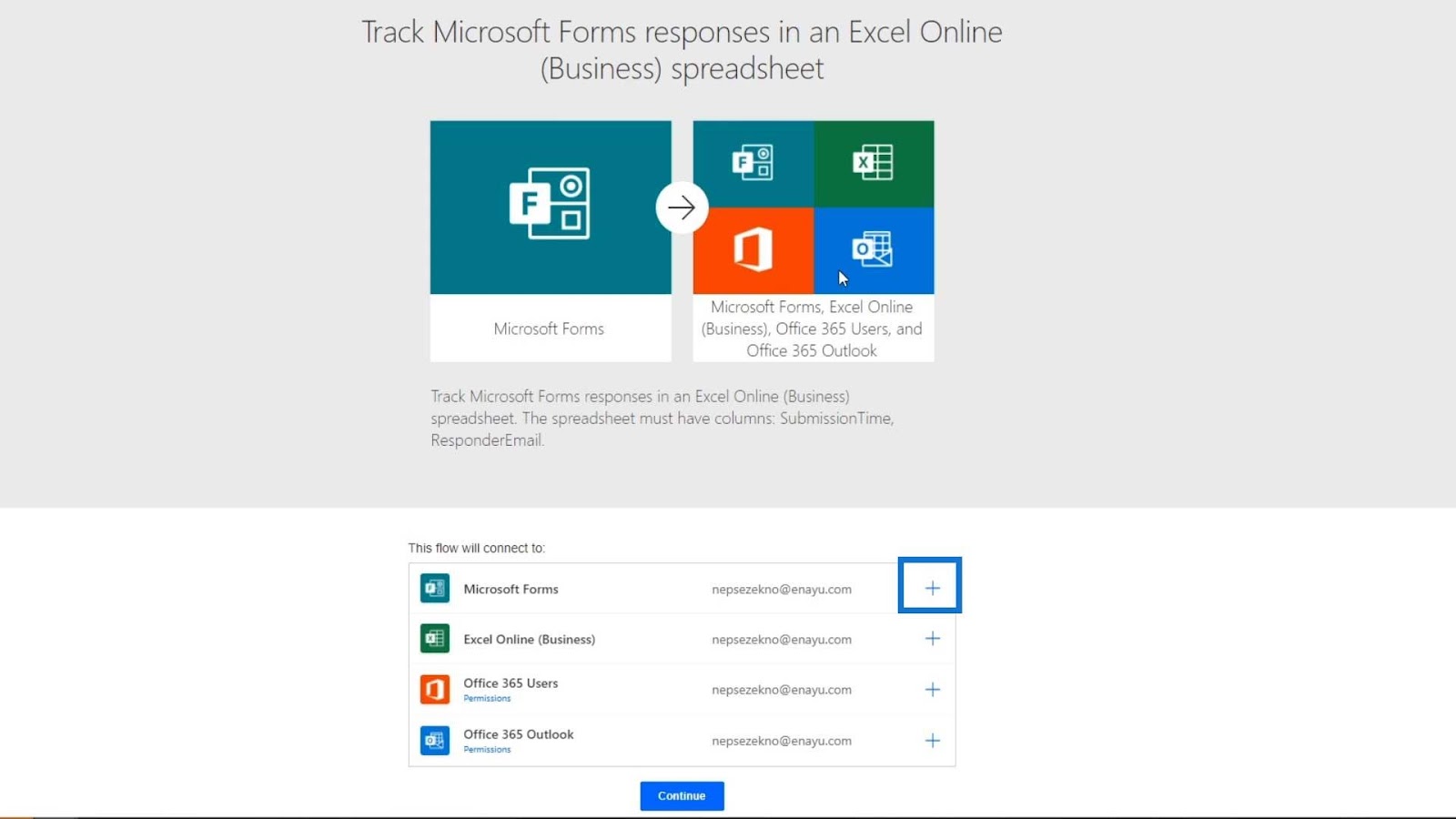Click the Excel Online (Business) row icon
The width and height of the screenshot is (1456, 819).
tap(435, 639)
